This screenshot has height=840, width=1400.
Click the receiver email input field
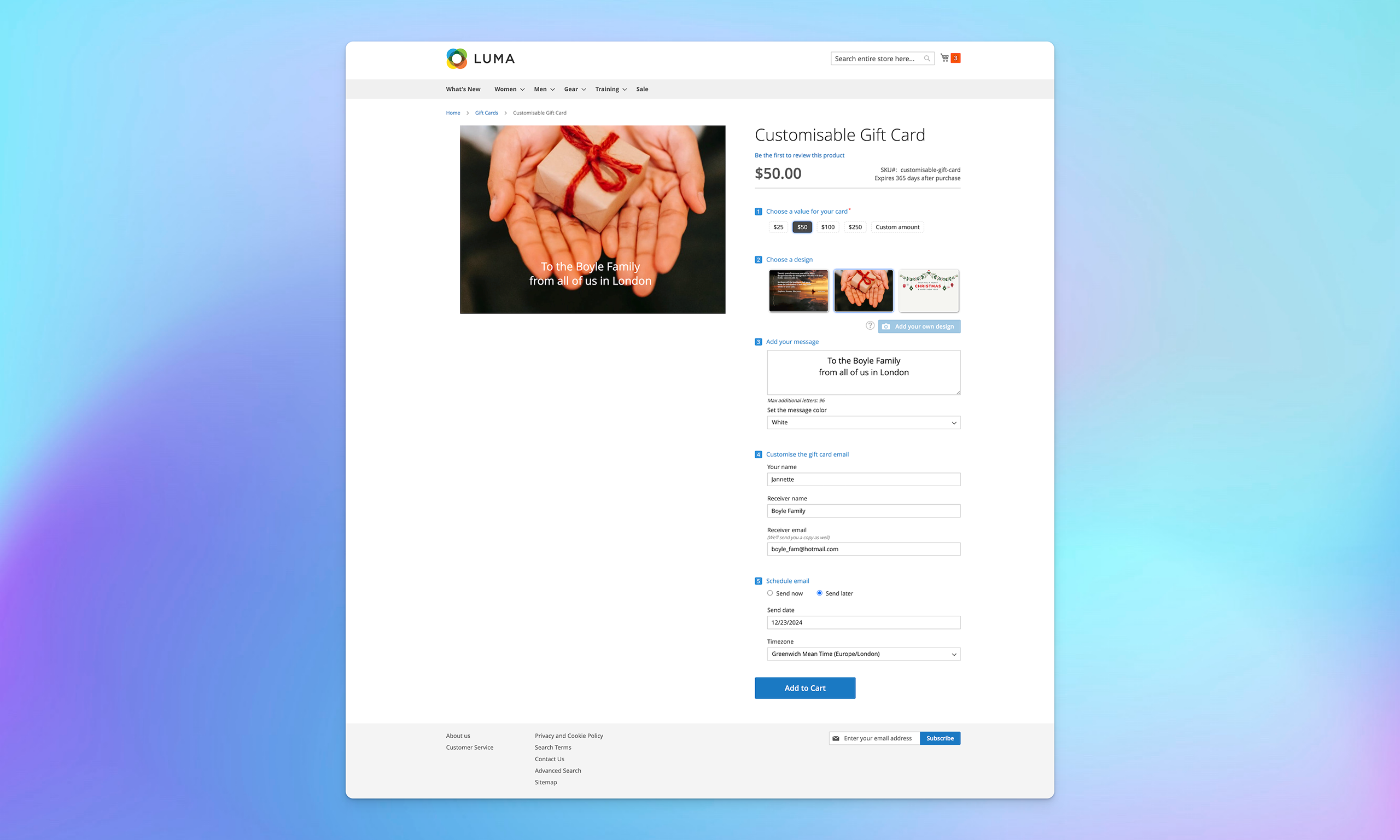point(862,549)
